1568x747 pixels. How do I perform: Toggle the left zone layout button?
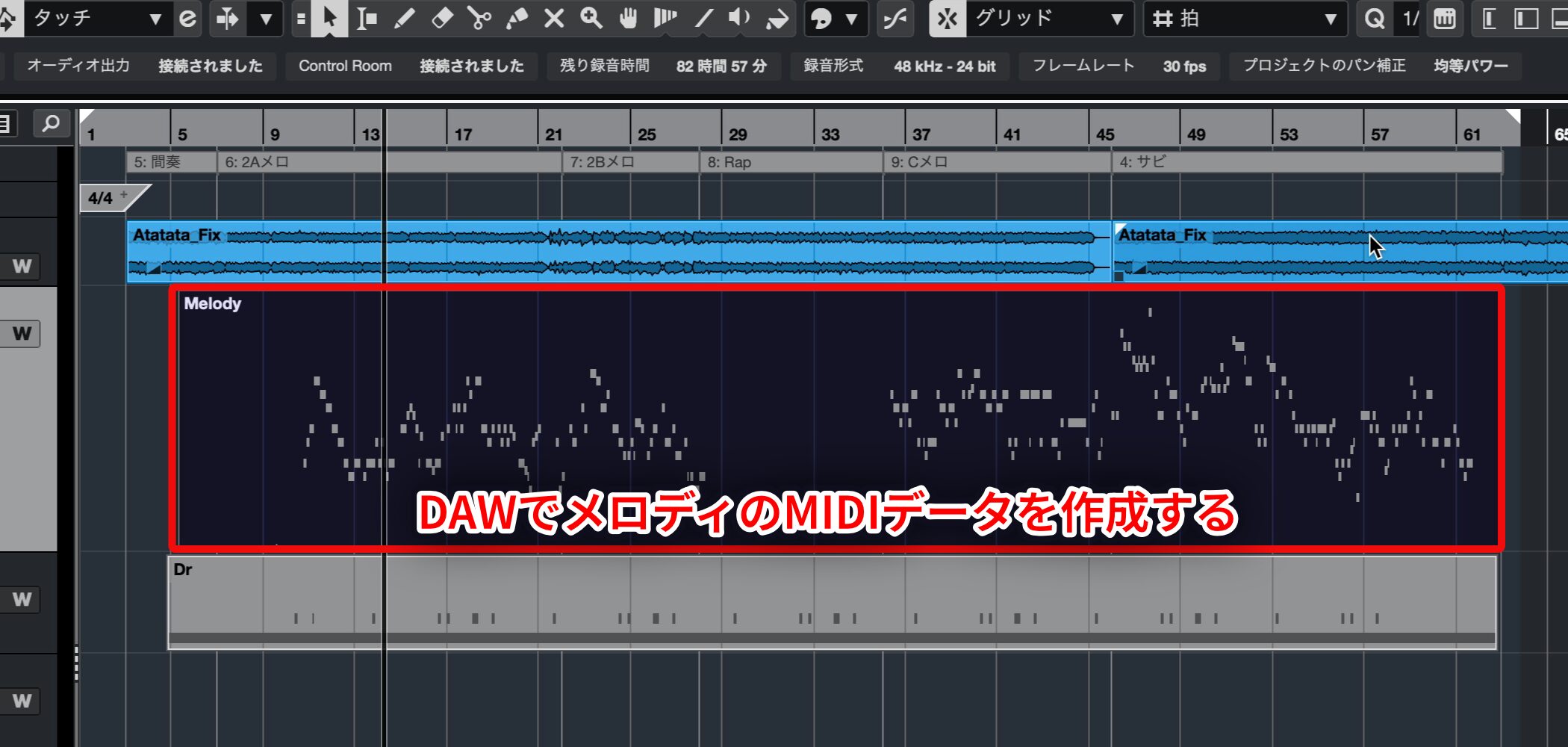click(1488, 18)
